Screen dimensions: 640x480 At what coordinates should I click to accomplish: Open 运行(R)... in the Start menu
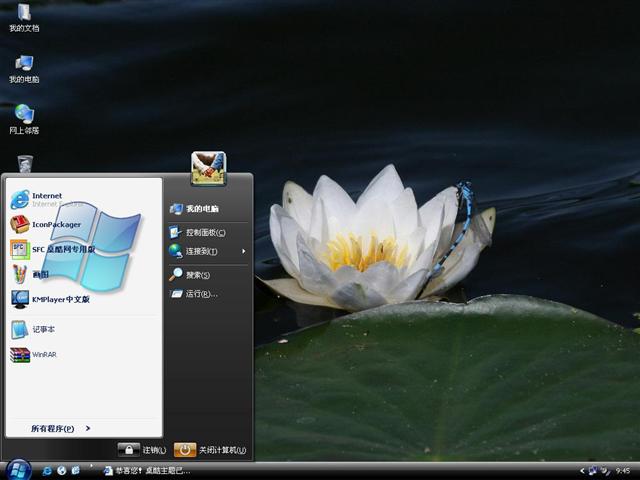pos(194,293)
